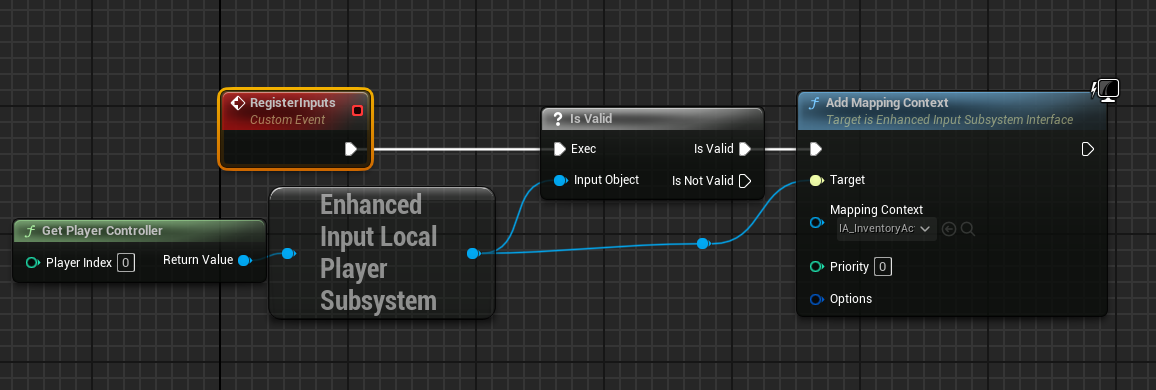Click the reroute node on the blue wire
Screen dimensions: 1156x390
pos(703,243)
